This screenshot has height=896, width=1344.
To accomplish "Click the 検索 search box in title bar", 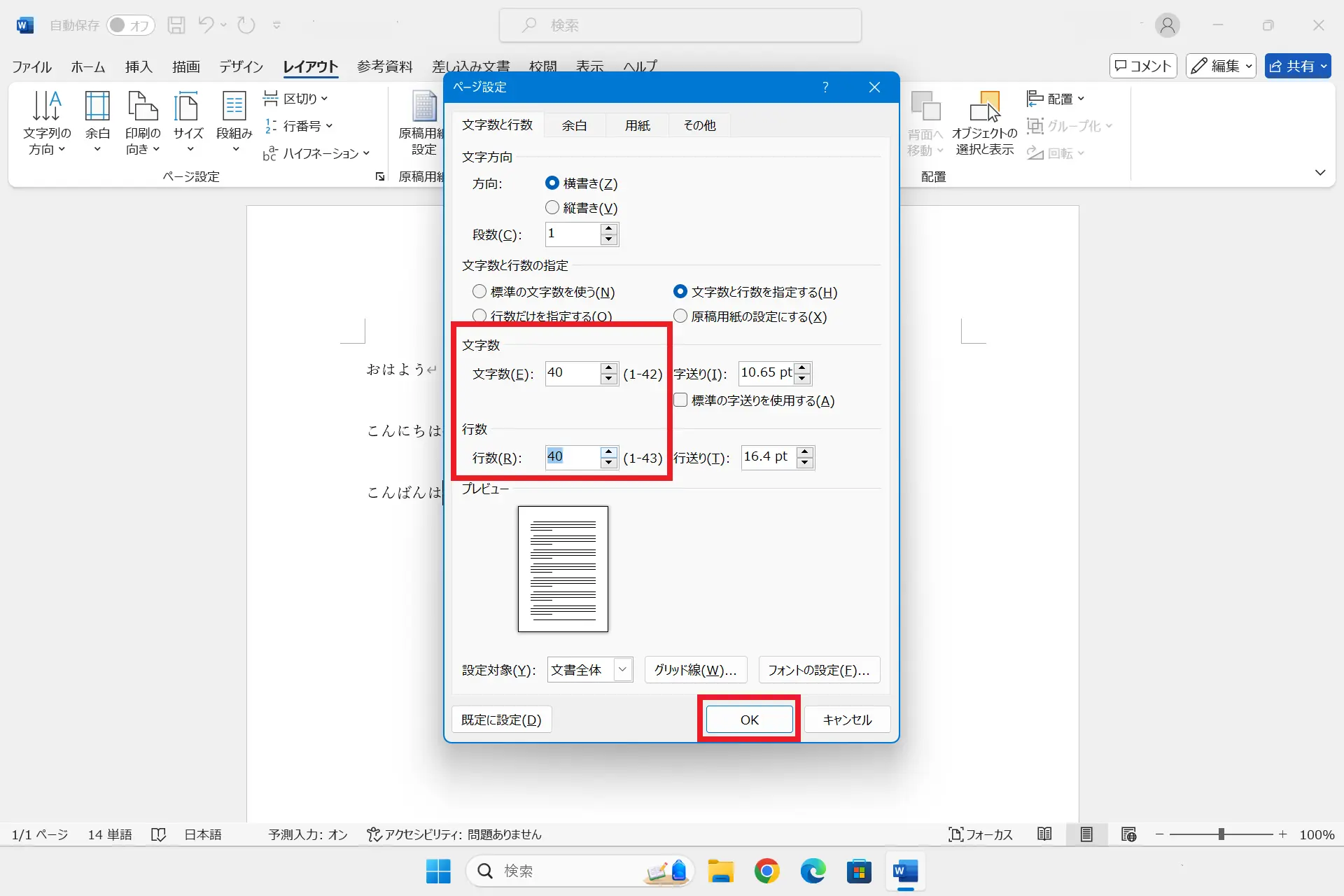I will (x=680, y=25).
